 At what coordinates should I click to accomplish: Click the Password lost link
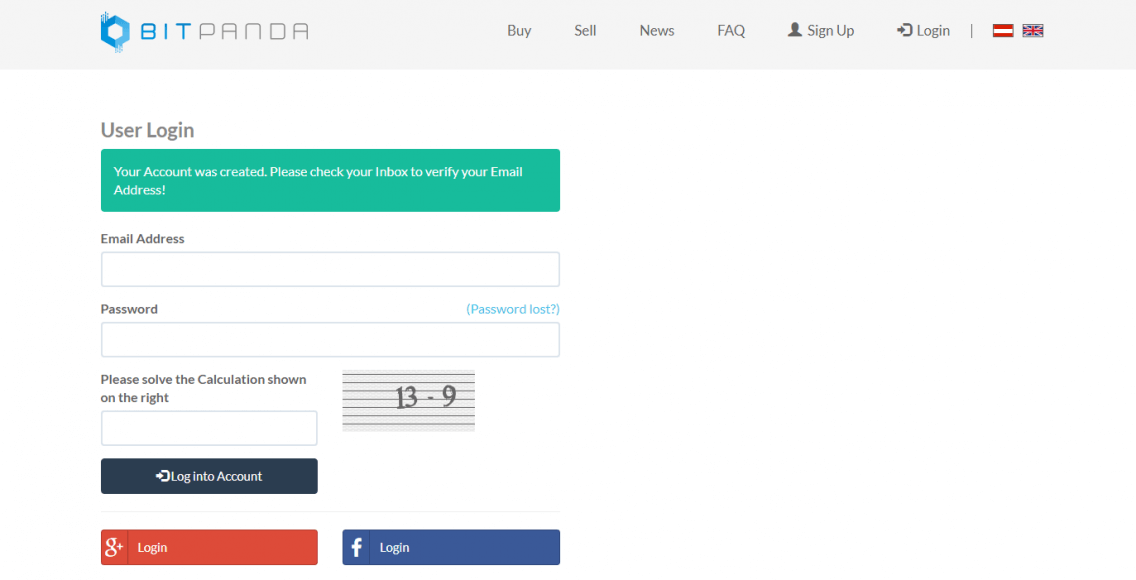click(513, 309)
